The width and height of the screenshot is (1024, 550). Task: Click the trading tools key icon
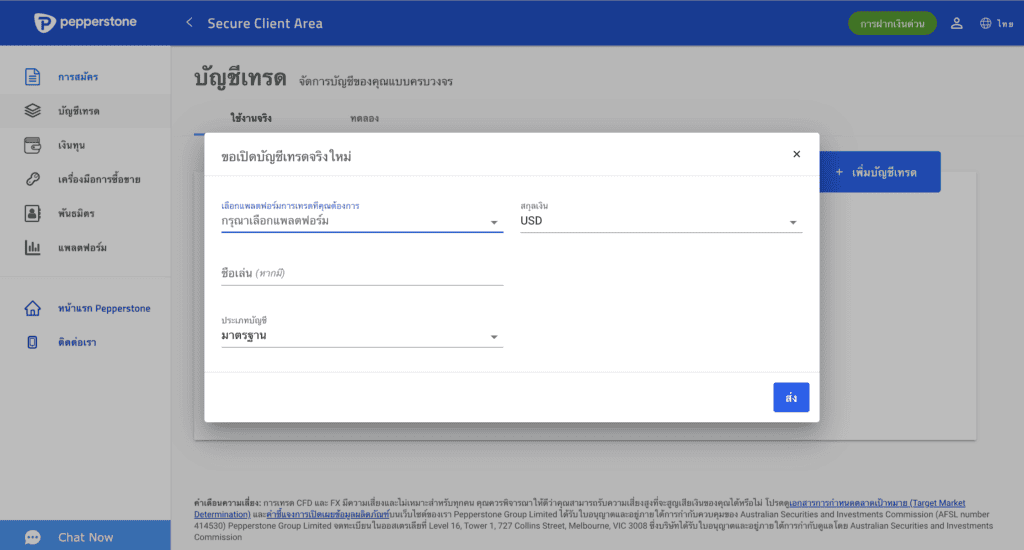(x=33, y=179)
